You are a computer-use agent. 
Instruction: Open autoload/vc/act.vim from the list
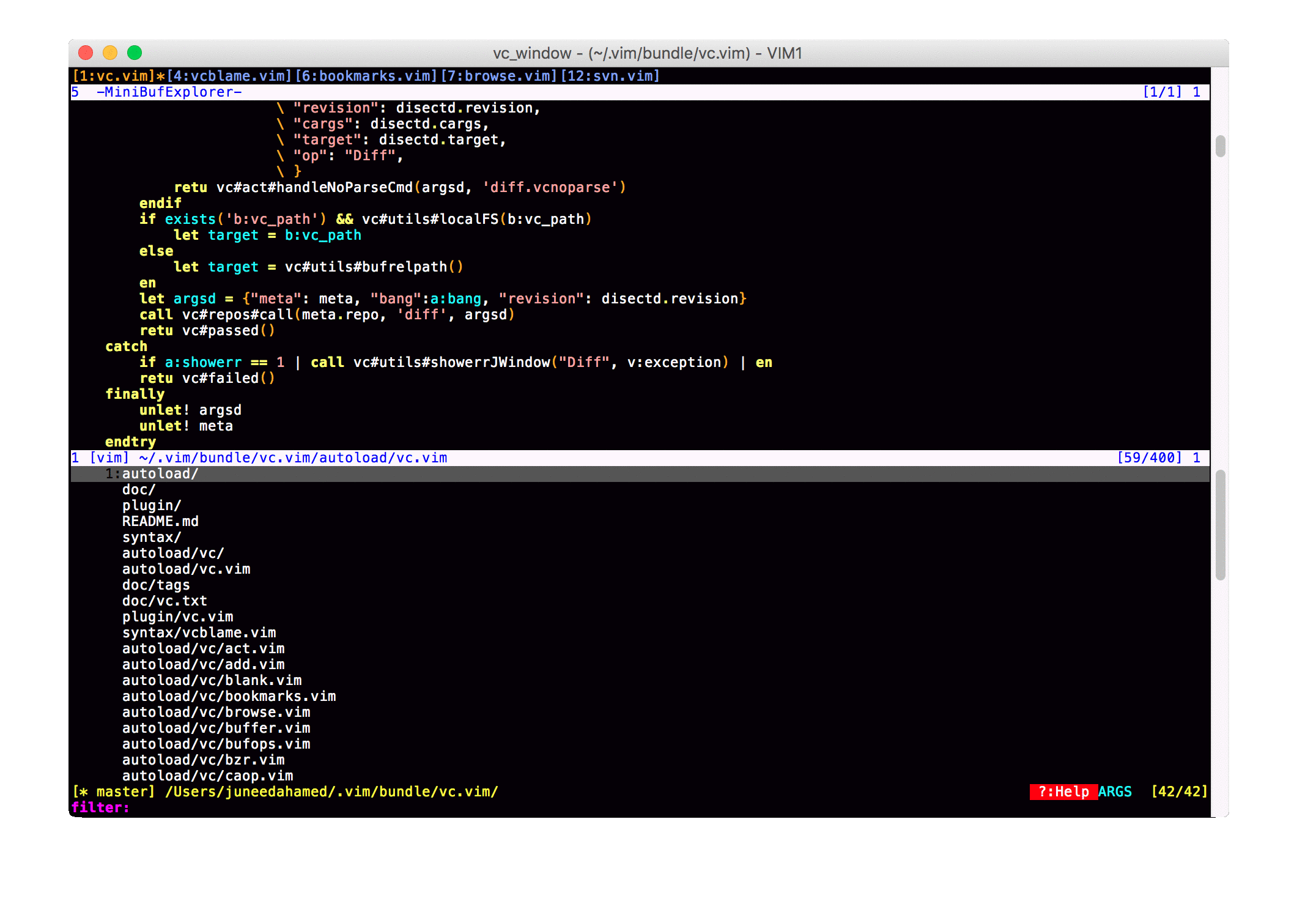203,648
